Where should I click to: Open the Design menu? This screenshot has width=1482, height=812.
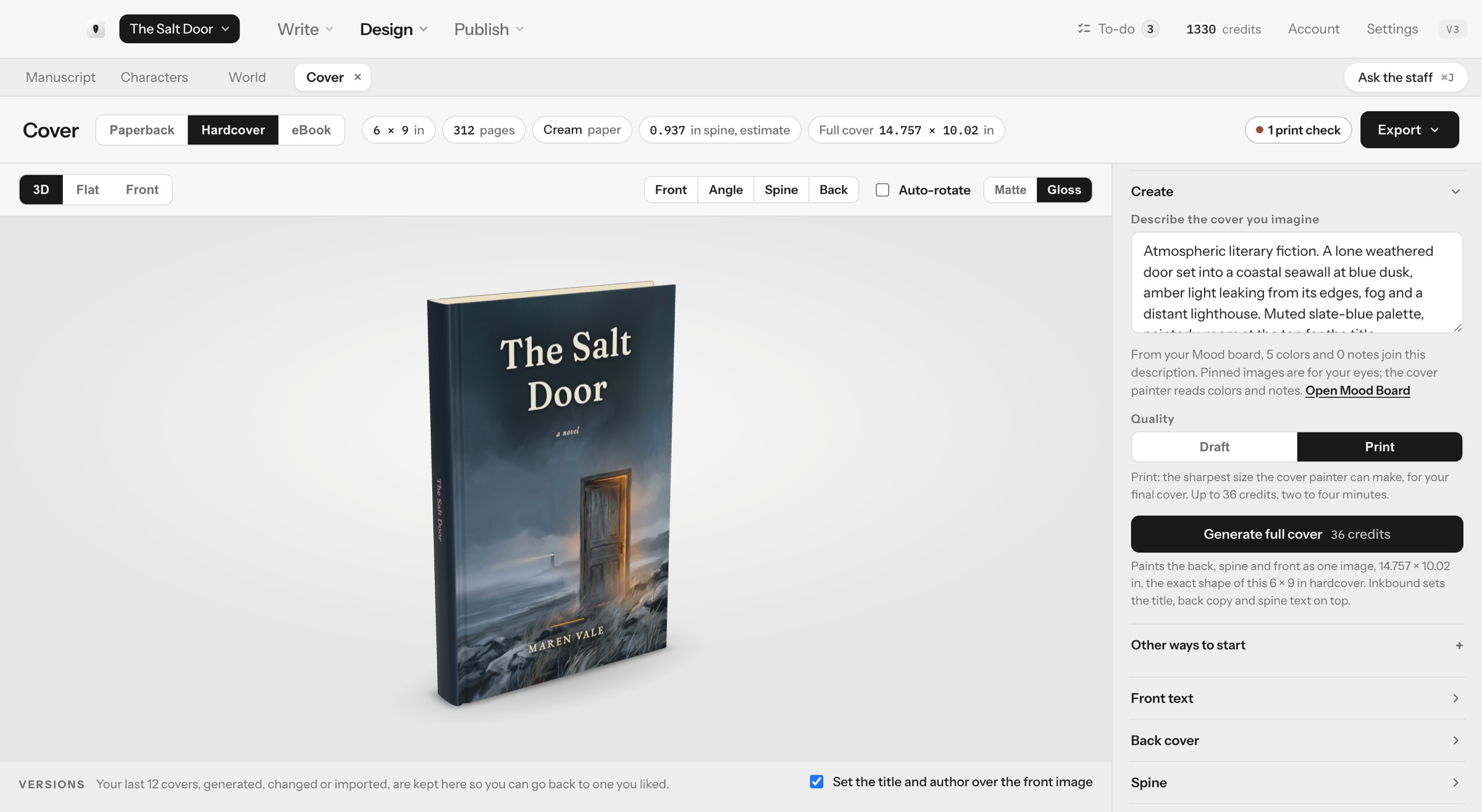[x=393, y=29]
